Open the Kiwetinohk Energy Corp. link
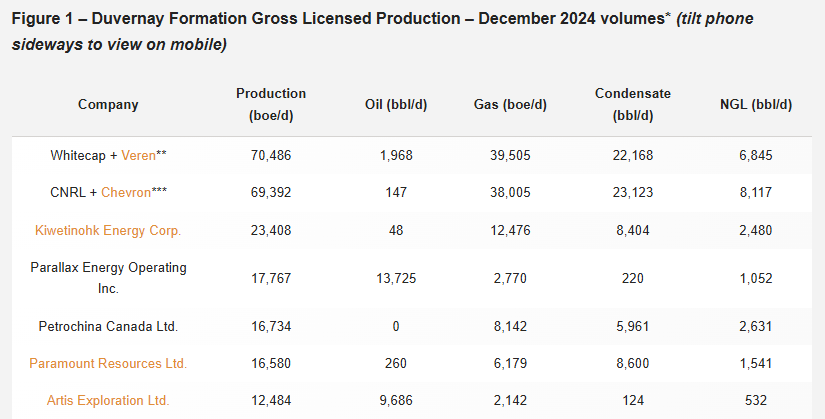This screenshot has width=825, height=419. [x=108, y=231]
